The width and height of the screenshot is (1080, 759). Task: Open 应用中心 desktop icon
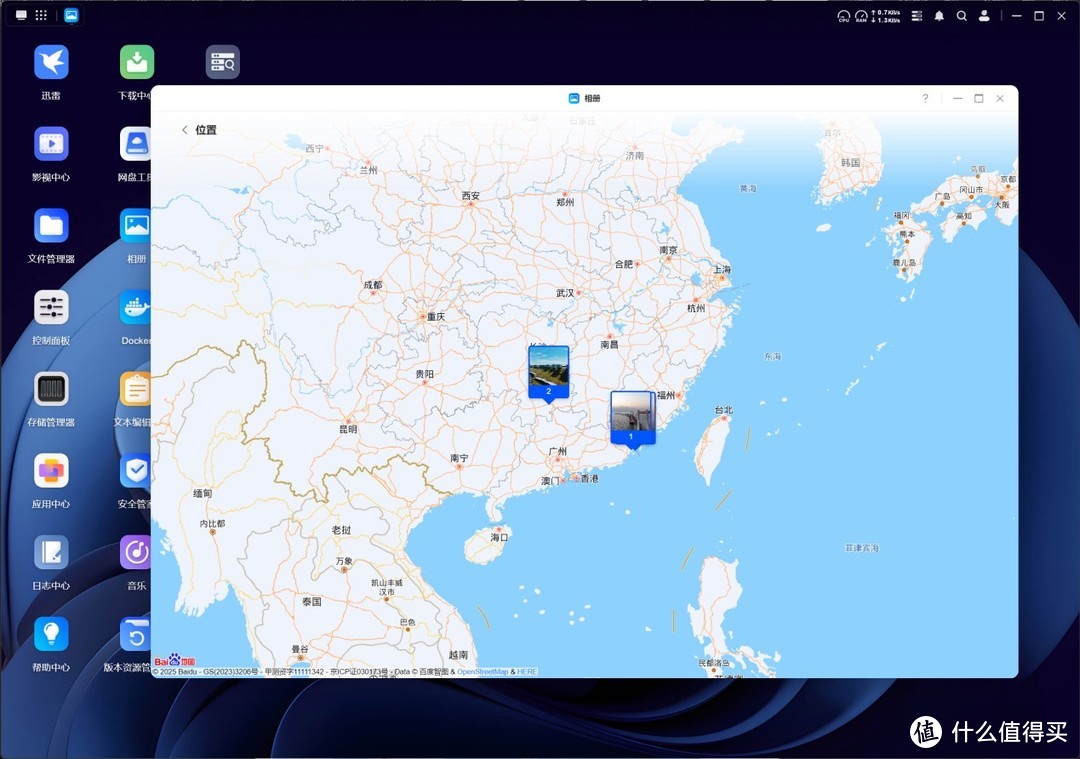(x=51, y=471)
